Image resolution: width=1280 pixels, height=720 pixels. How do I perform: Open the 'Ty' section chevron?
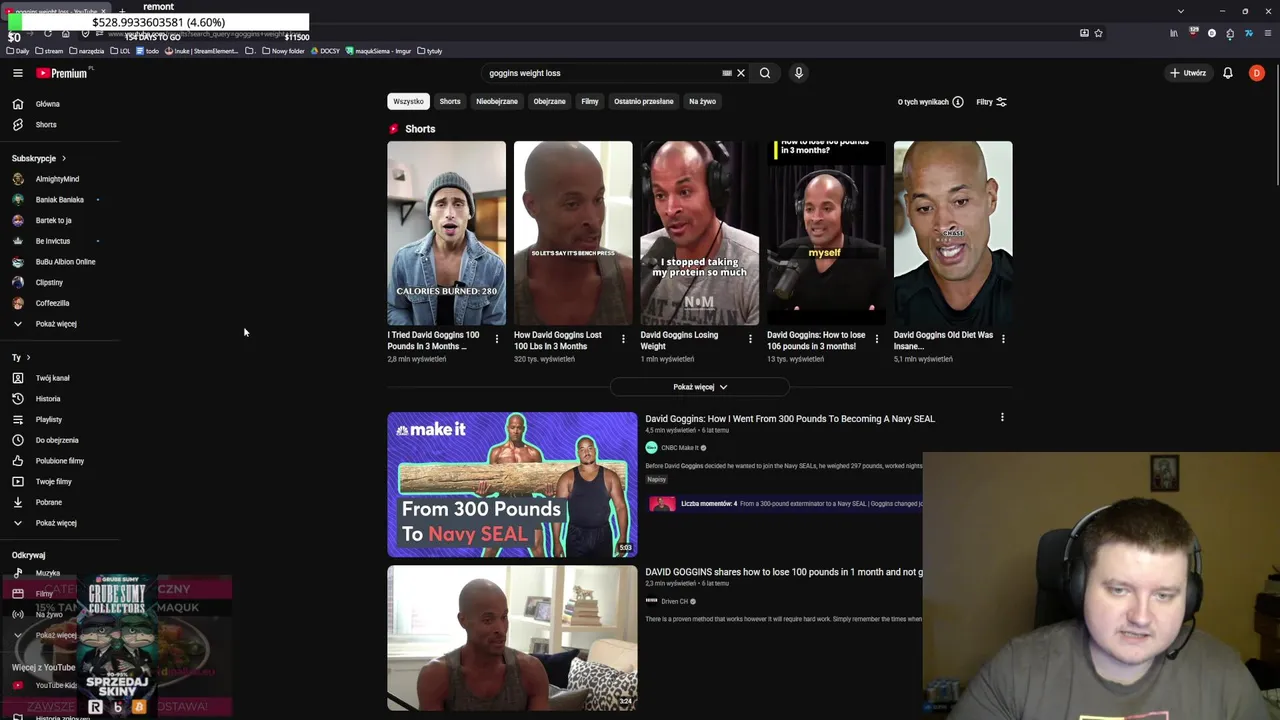[x=28, y=357]
